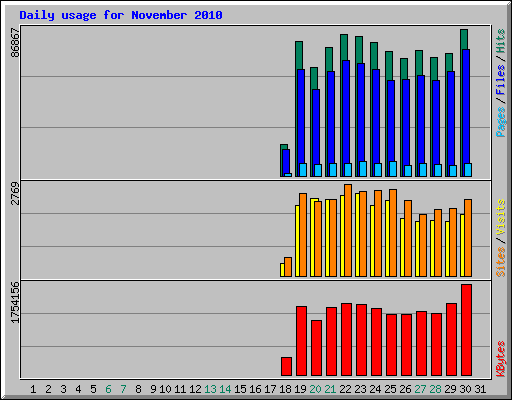Viewport: 512px width, 400px height.
Task: Click green weekend day 28 label
Action: (435, 389)
